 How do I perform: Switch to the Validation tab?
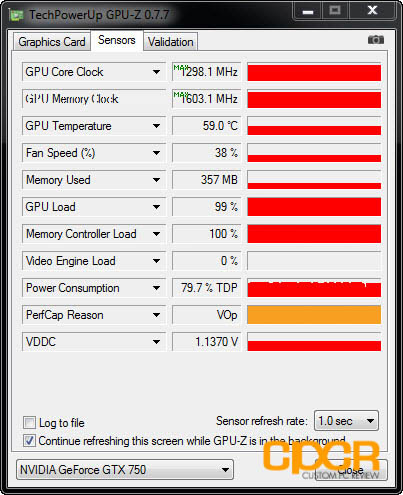pos(171,42)
